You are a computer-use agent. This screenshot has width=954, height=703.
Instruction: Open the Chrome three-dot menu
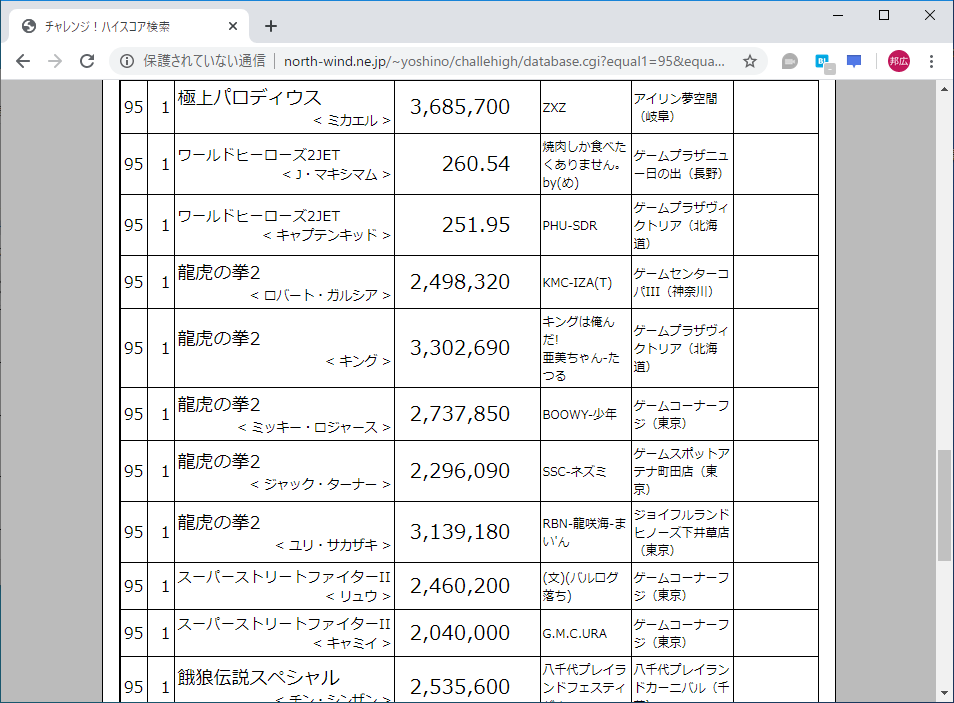click(931, 61)
